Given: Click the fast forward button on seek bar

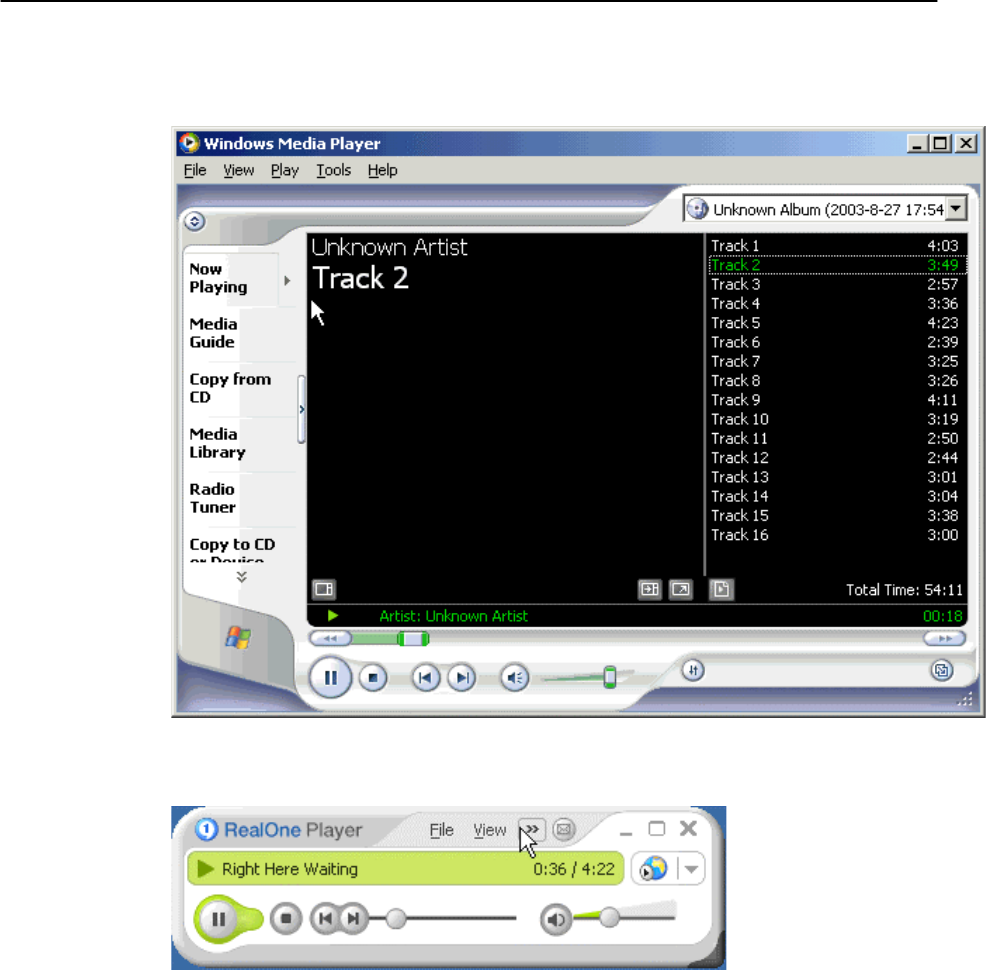Looking at the screenshot, I should pos(944,639).
